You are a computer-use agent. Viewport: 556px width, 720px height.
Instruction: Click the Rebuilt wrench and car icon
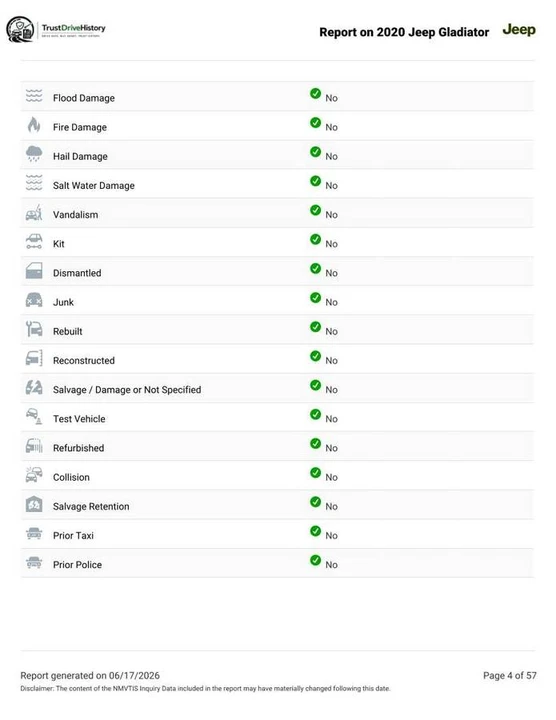(x=34, y=329)
